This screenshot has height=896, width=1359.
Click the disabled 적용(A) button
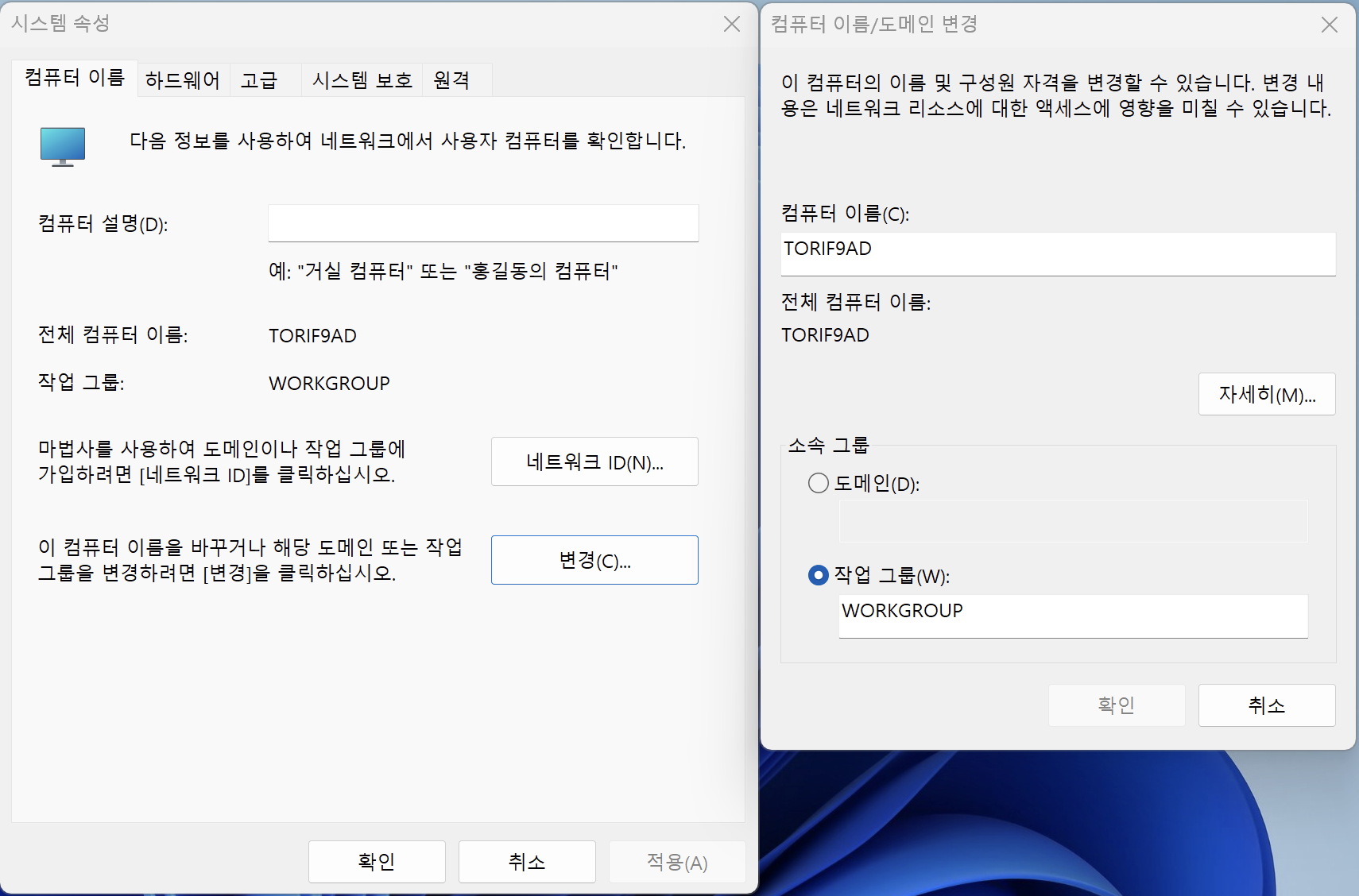(x=677, y=862)
